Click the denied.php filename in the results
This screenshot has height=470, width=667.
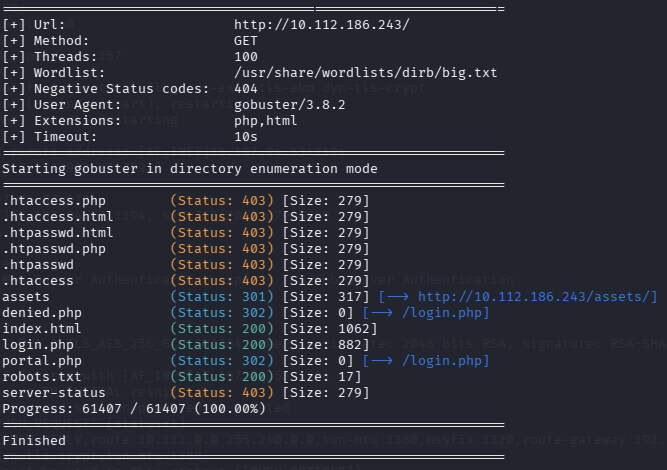click(x=44, y=313)
